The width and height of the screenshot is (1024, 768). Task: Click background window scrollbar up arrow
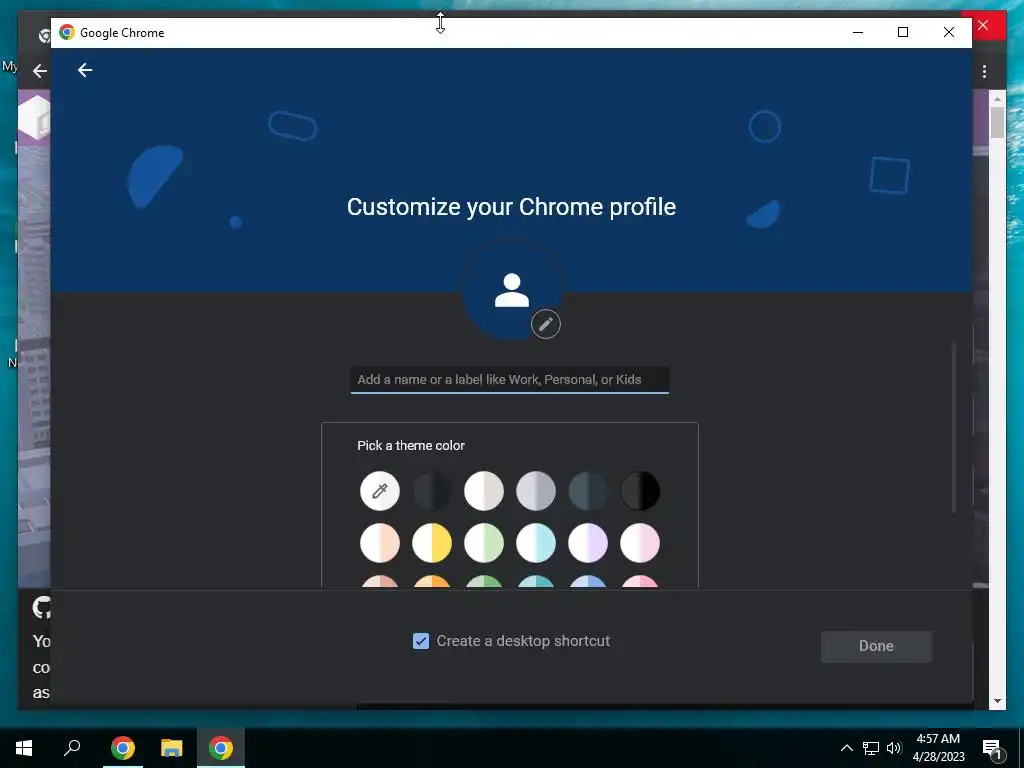pyautogui.click(x=997, y=99)
